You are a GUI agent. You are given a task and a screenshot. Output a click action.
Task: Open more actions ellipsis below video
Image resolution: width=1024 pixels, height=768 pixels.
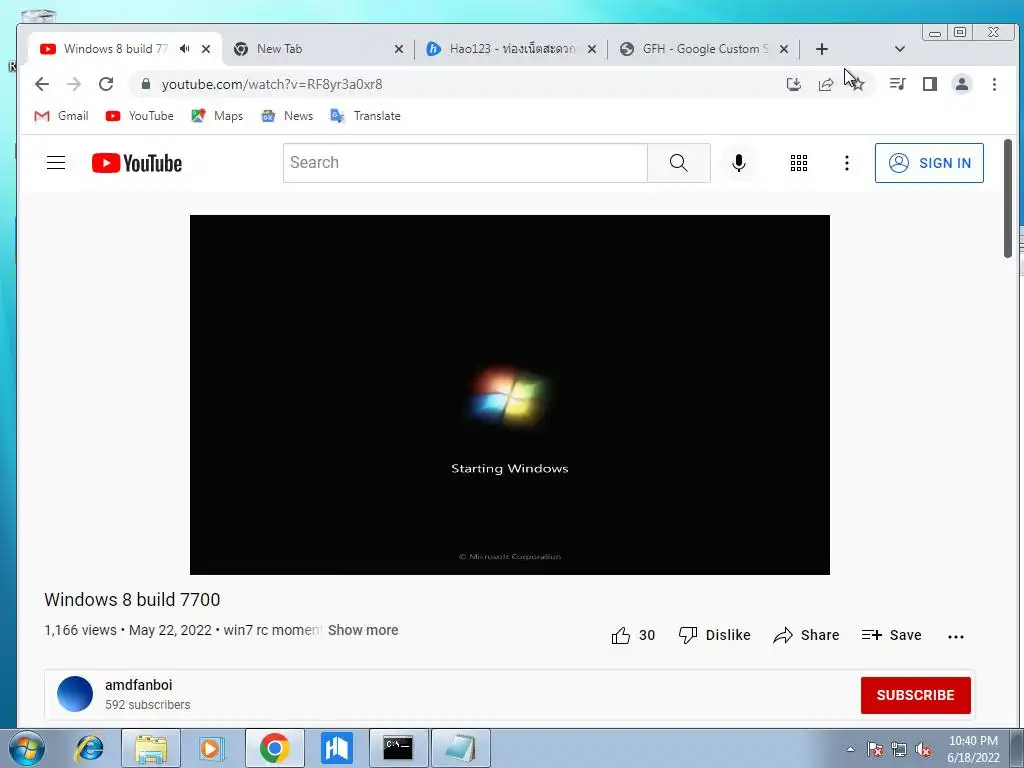click(955, 637)
